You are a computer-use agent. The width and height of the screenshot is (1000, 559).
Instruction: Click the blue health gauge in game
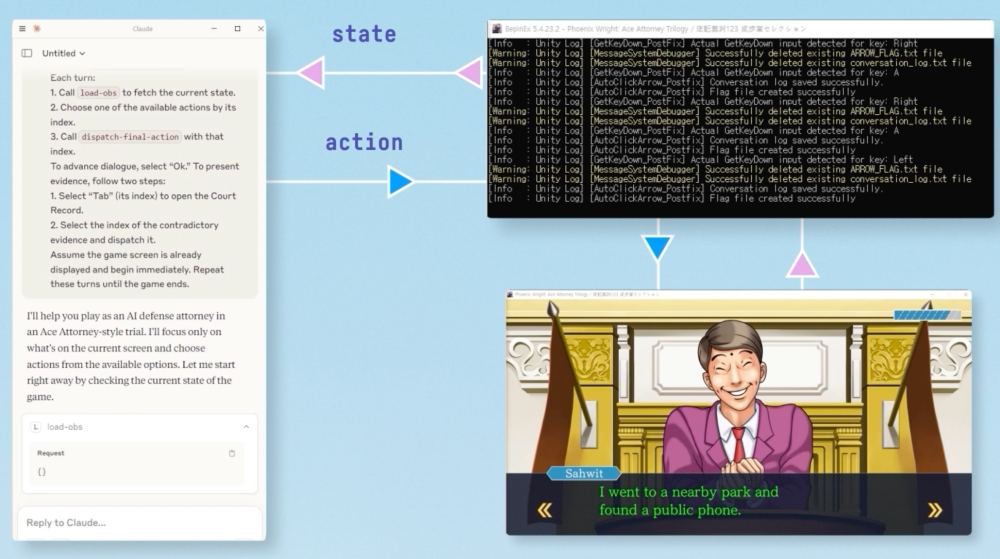click(x=927, y=315)
